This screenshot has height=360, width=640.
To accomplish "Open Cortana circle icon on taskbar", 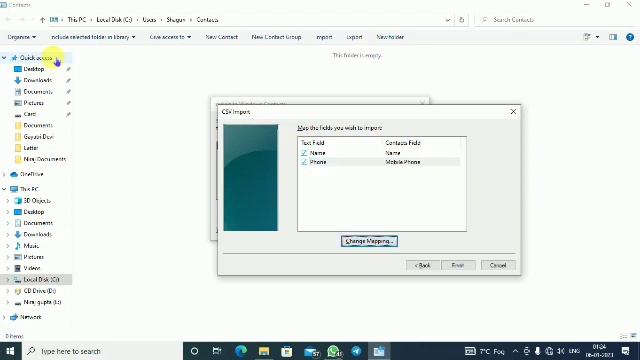I will click(x=194, y=351).
